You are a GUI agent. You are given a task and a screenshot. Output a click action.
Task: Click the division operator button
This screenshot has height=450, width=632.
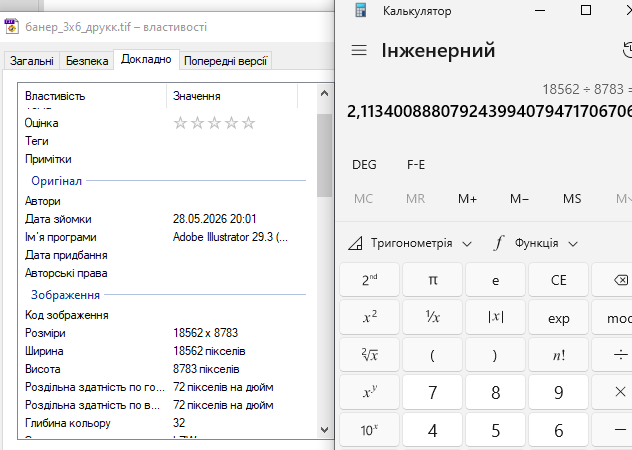point(613,355)
